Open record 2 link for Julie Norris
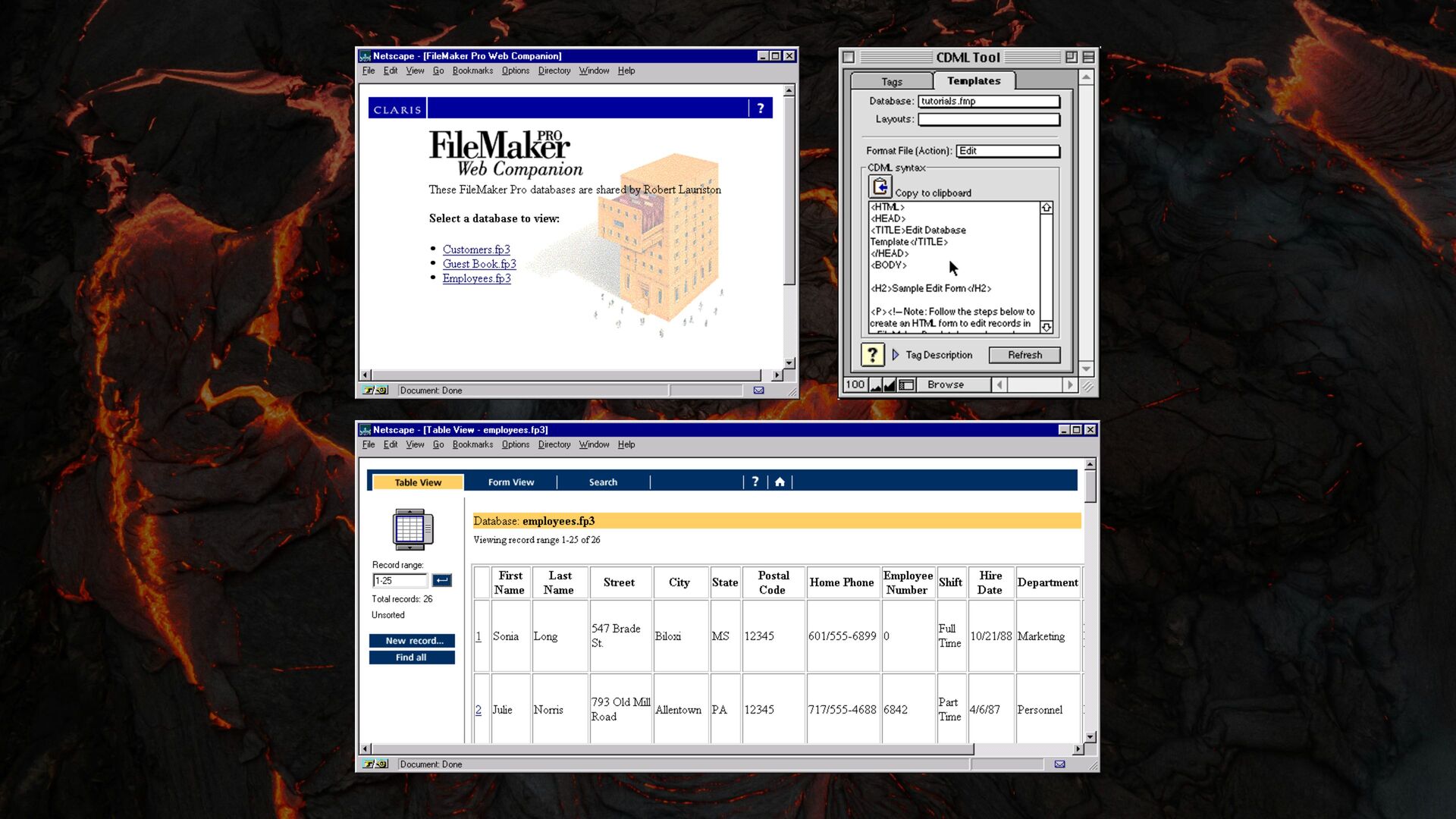The height and width of the screenshot is (819, 1456). (479, 710)
